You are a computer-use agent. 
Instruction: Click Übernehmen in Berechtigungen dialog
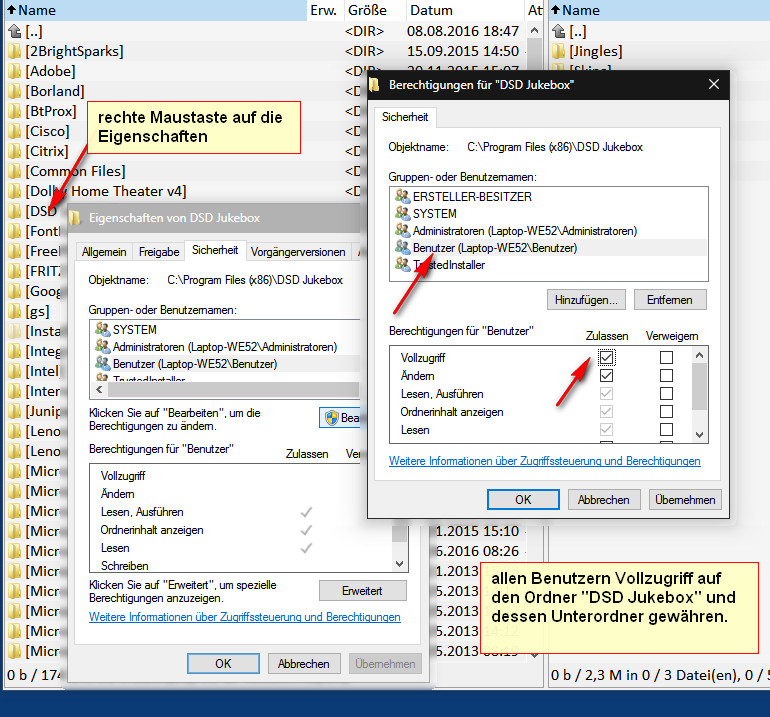coord(685,499)
